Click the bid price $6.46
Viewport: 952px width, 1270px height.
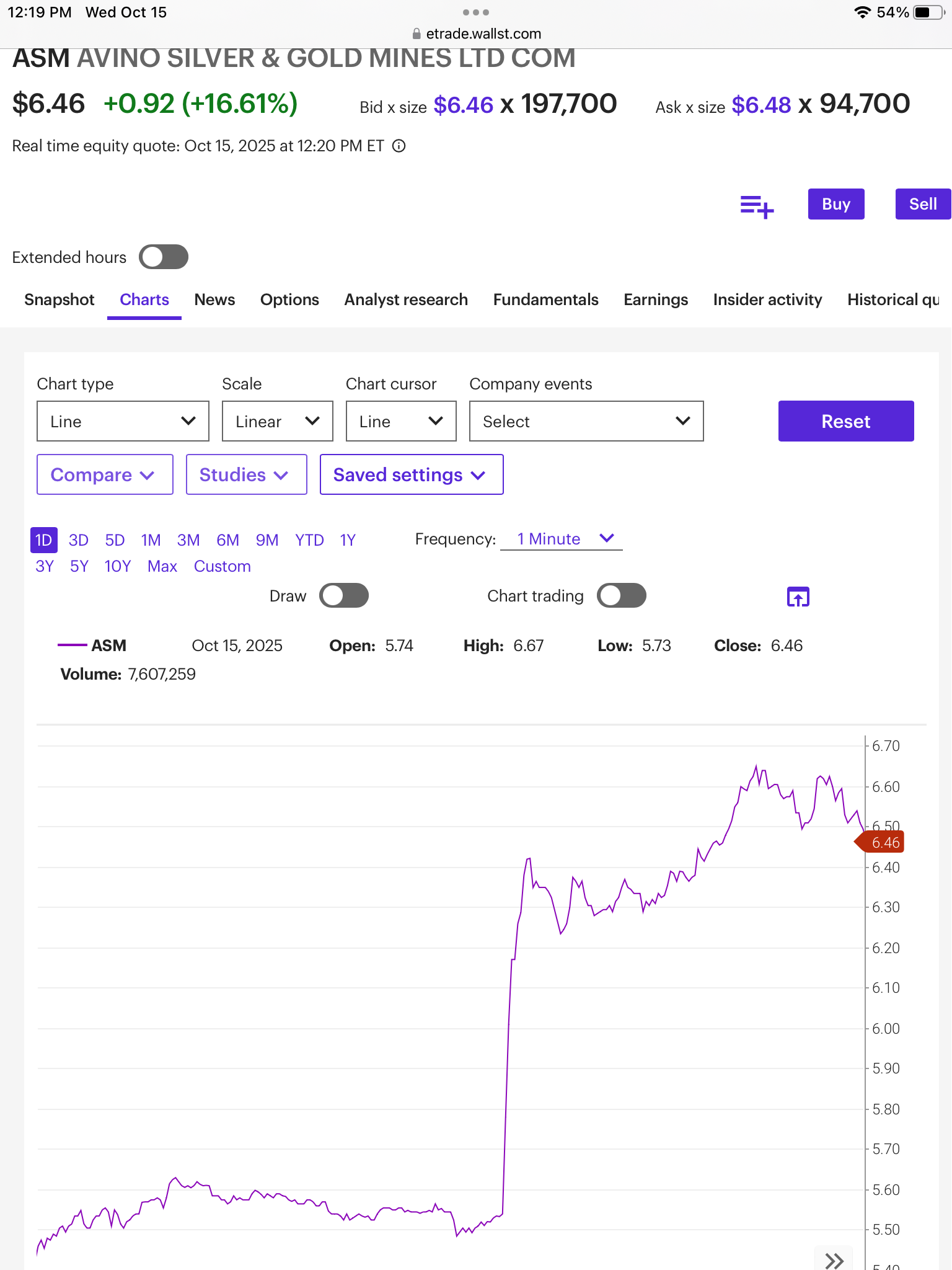(x=464, y=105)
